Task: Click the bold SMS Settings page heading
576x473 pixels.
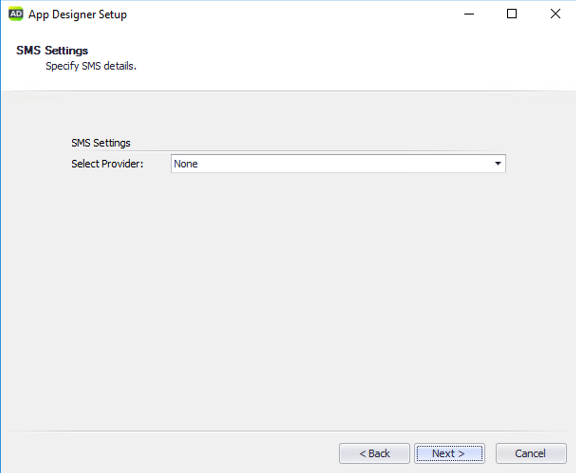Action: [x=52, y=50]
